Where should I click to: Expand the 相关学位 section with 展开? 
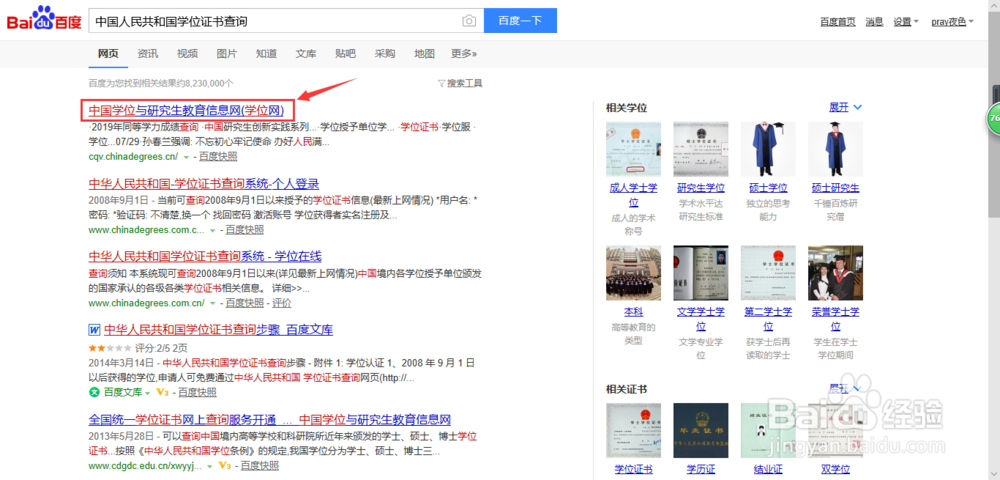[845, 107]
